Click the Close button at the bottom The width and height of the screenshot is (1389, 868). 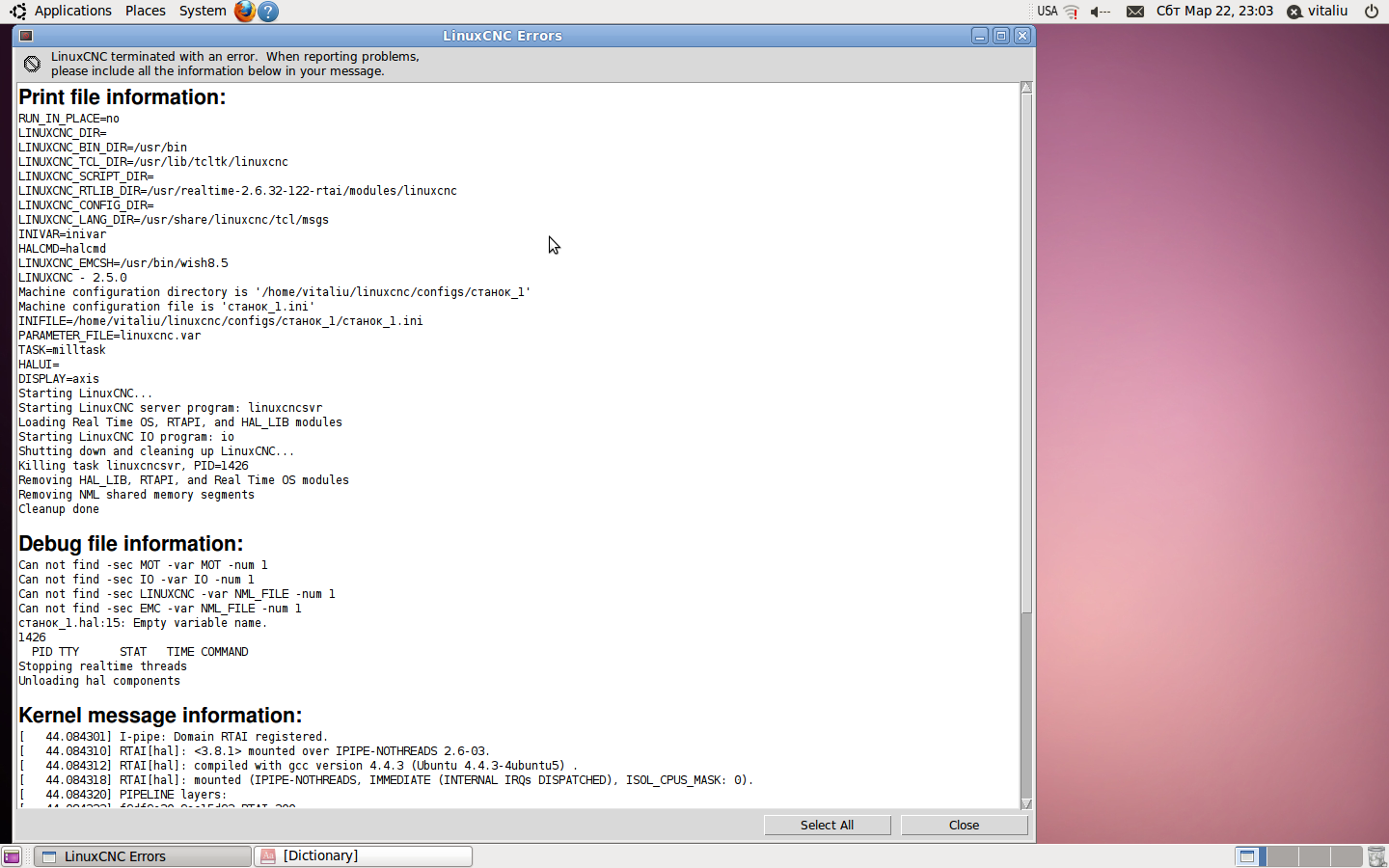coord(964,825)
